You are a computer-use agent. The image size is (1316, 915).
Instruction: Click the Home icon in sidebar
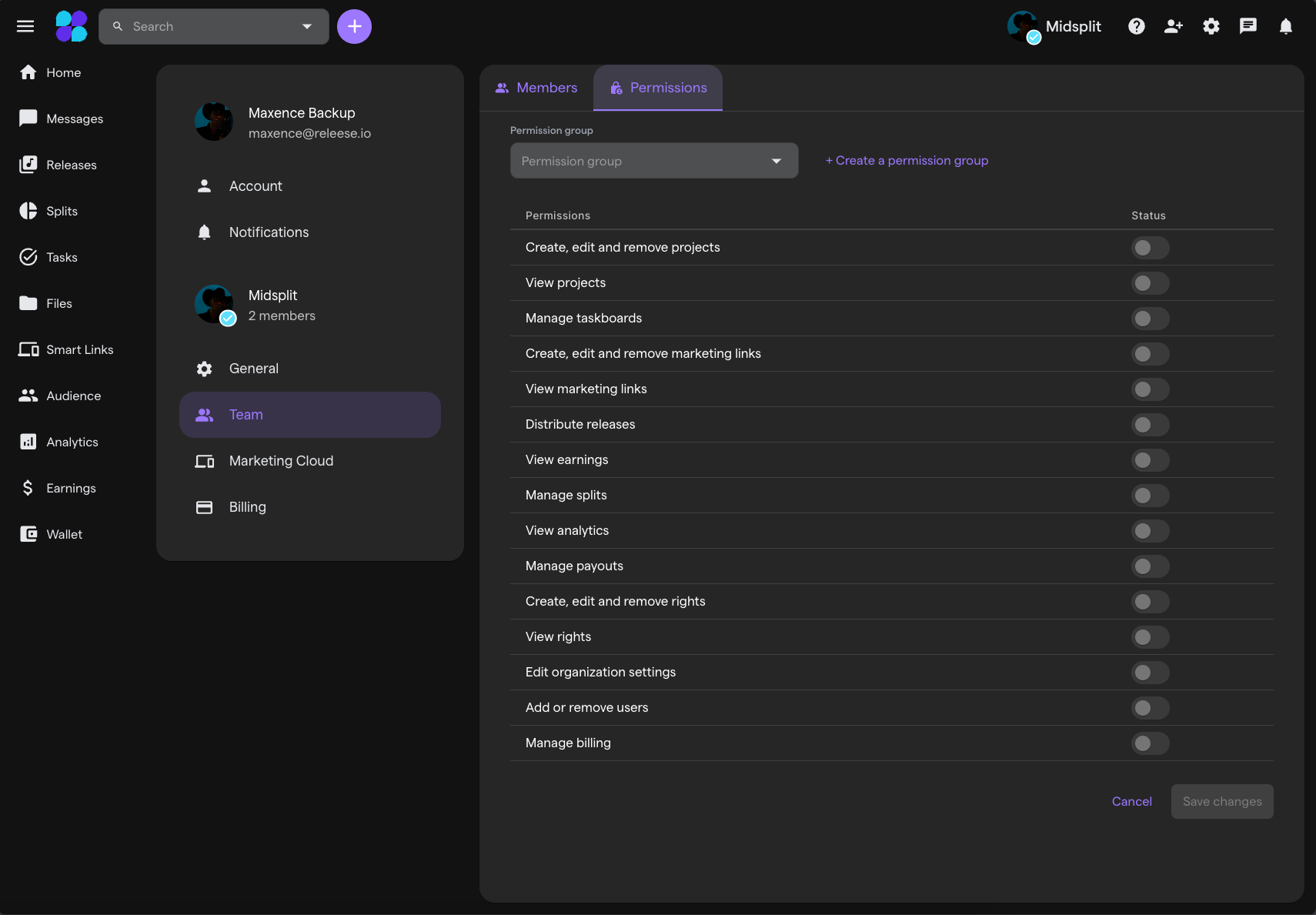(28, 72)
